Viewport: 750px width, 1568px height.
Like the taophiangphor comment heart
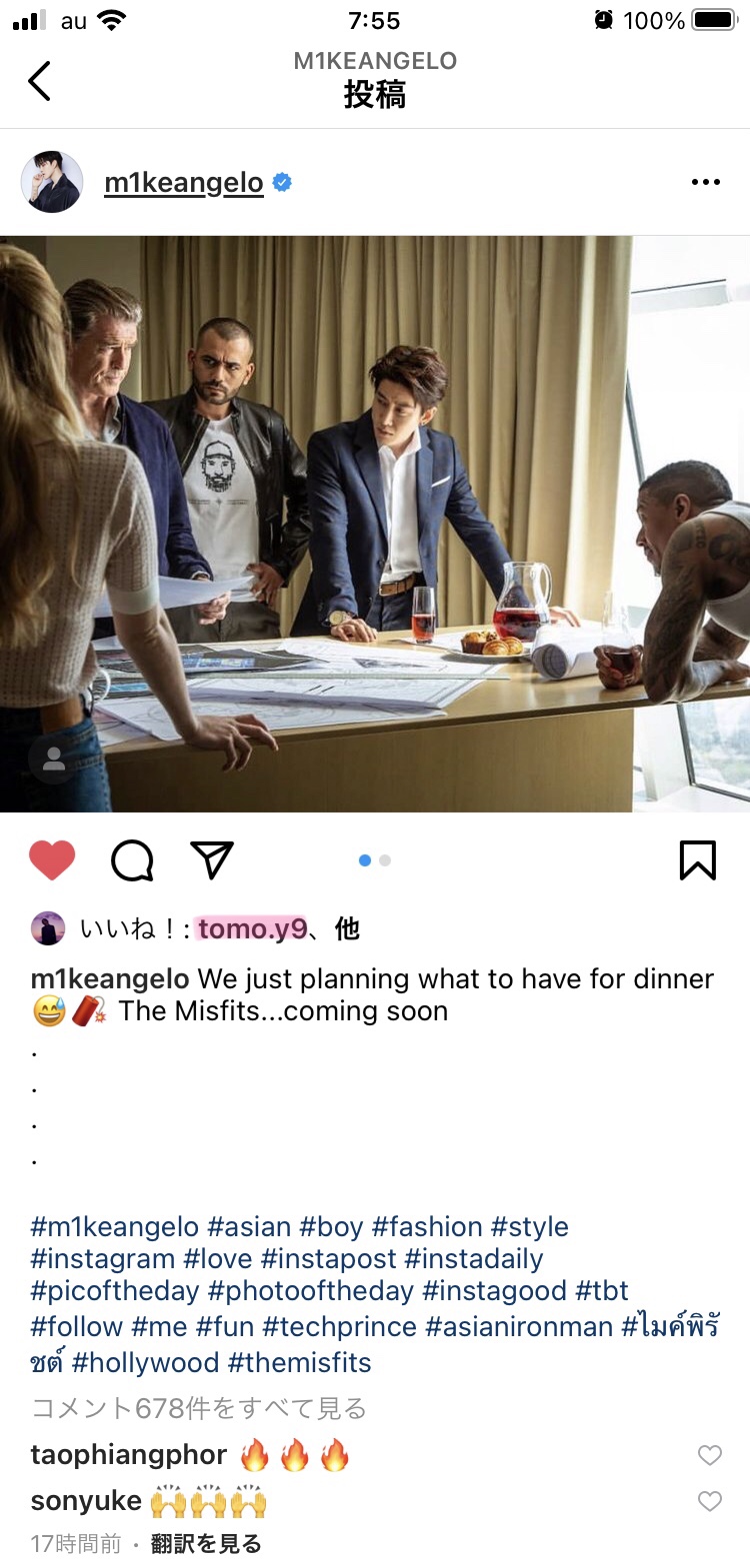click(710, 1455)
